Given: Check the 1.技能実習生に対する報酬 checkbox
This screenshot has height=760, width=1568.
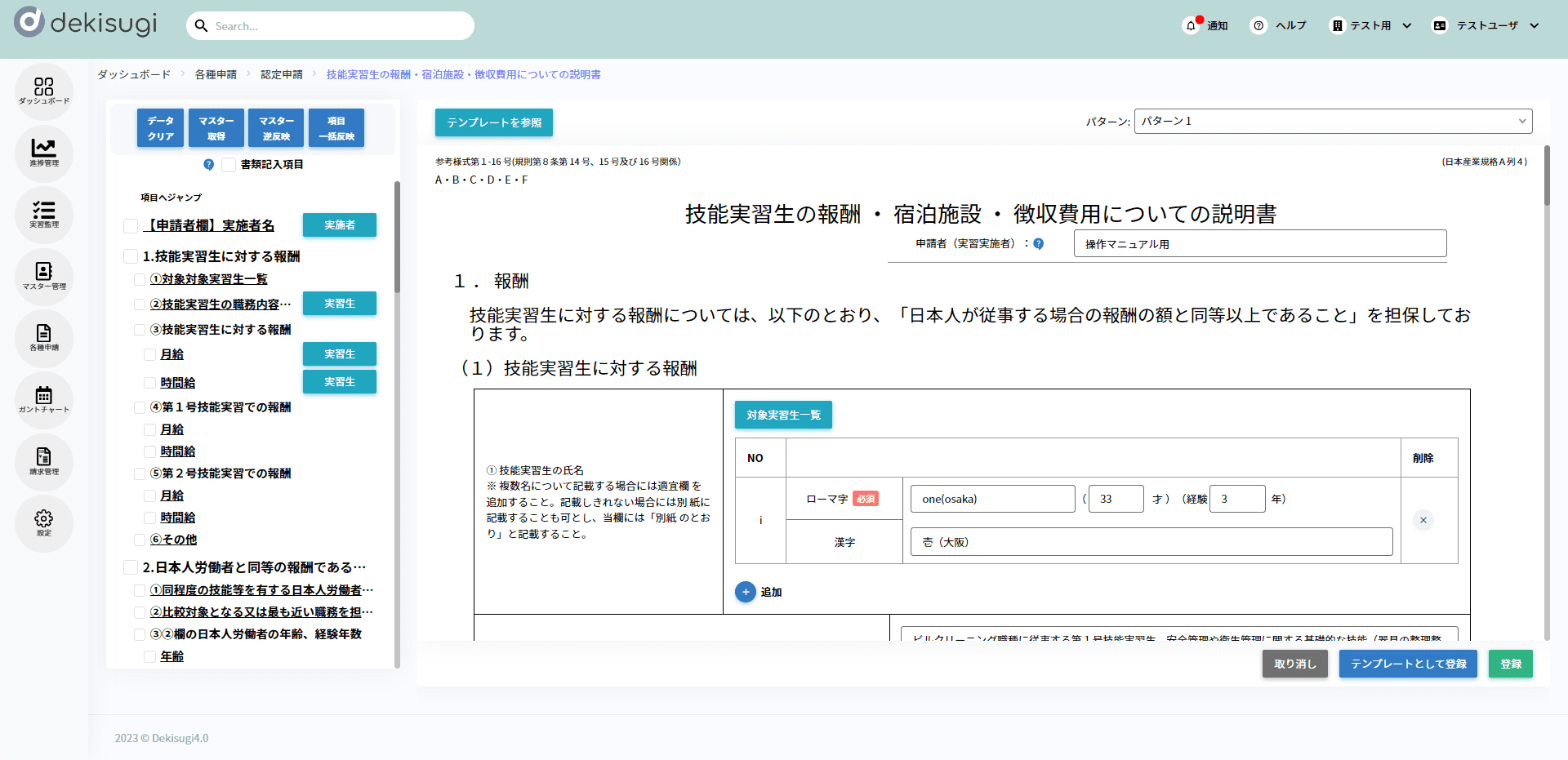Looking at the screenshot, I should coord(131,257).
